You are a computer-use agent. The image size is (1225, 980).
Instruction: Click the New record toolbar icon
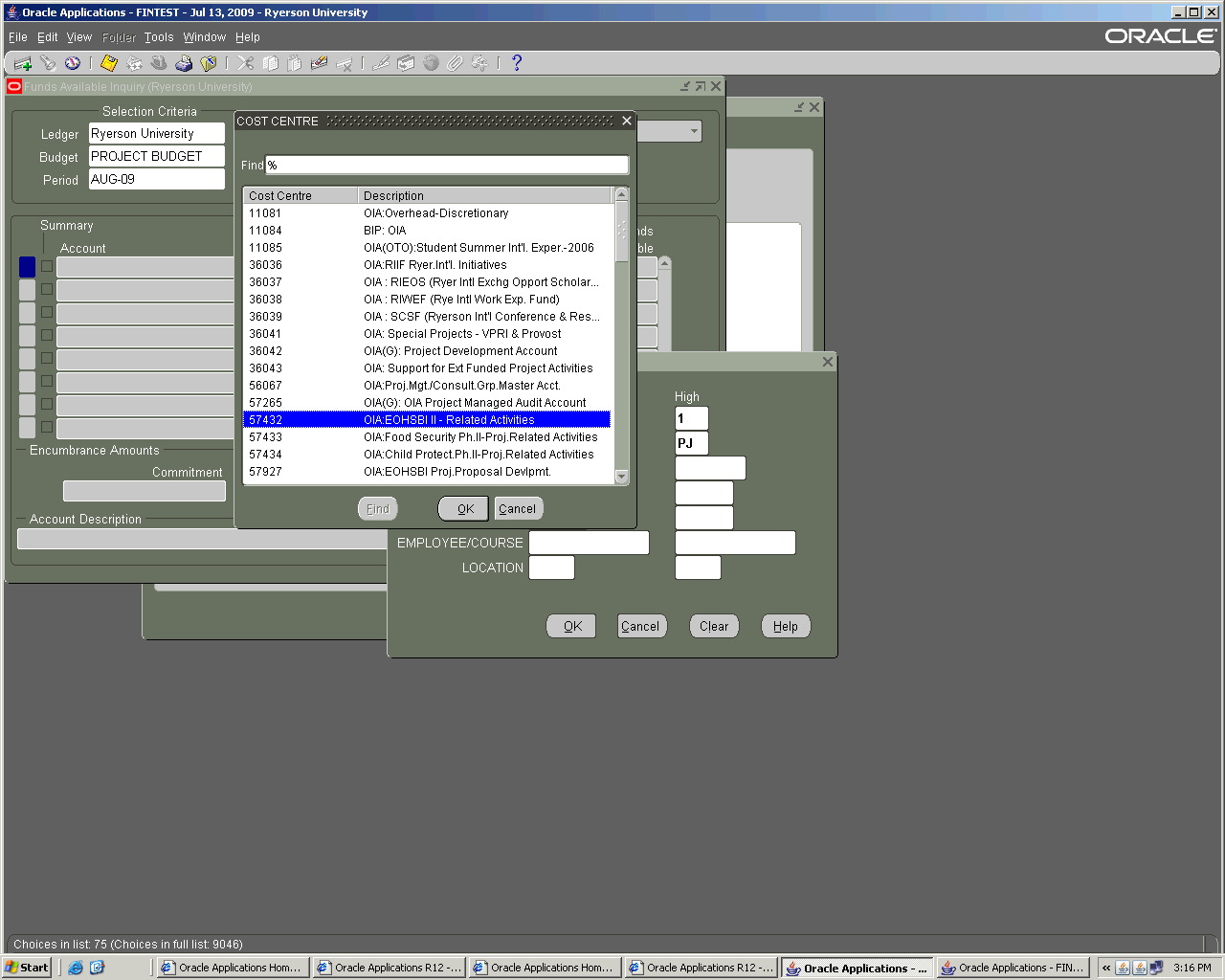point(22,64)
